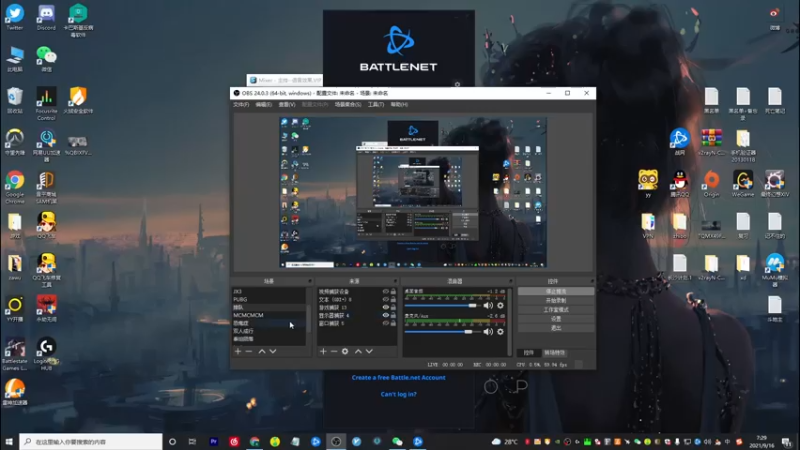The height and width of the screenshot is (450, 800).
Task: Toggle visibility of window capture 5 source
Action: 386,323
